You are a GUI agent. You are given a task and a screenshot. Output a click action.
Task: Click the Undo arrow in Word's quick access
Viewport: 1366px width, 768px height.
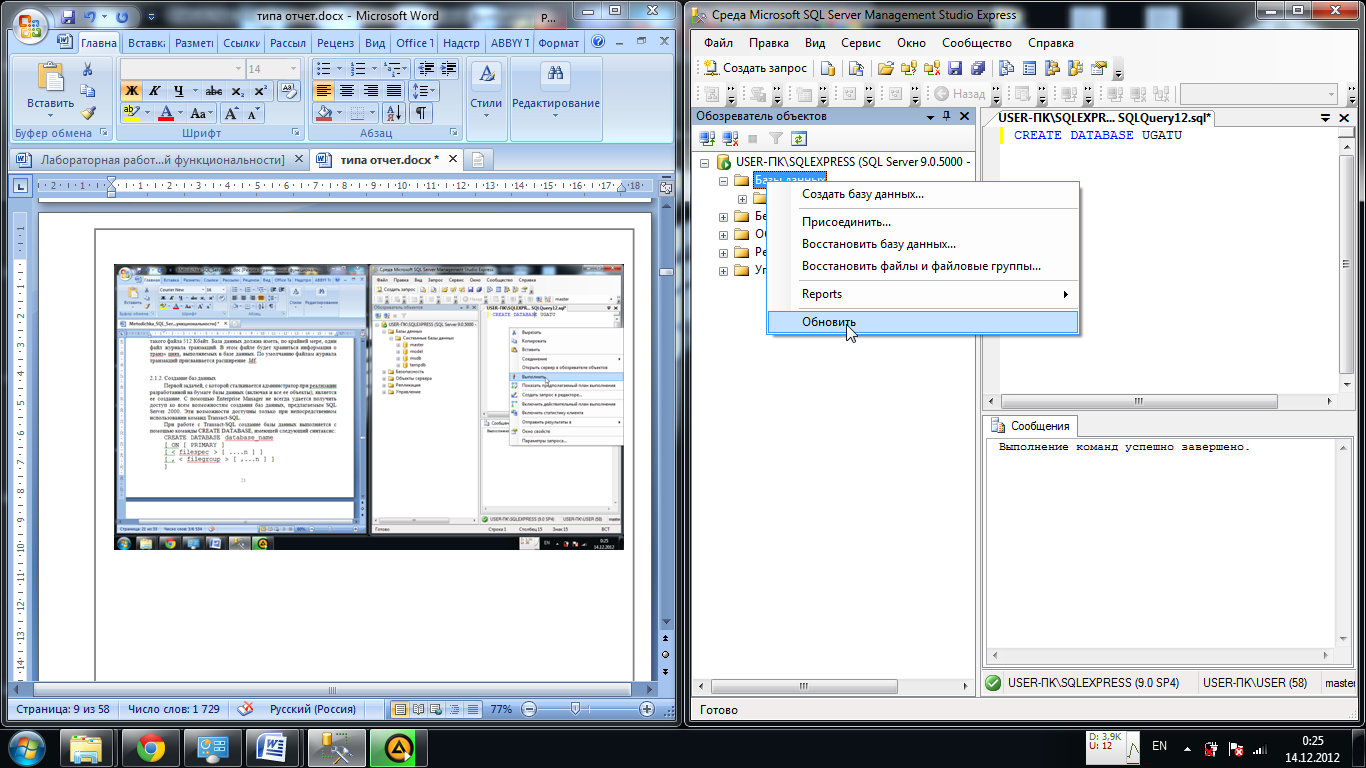pos(90,17)
